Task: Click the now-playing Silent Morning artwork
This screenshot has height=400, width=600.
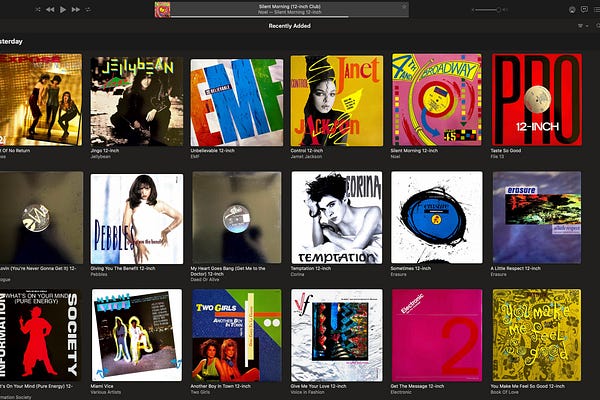Action: (162, 10)
